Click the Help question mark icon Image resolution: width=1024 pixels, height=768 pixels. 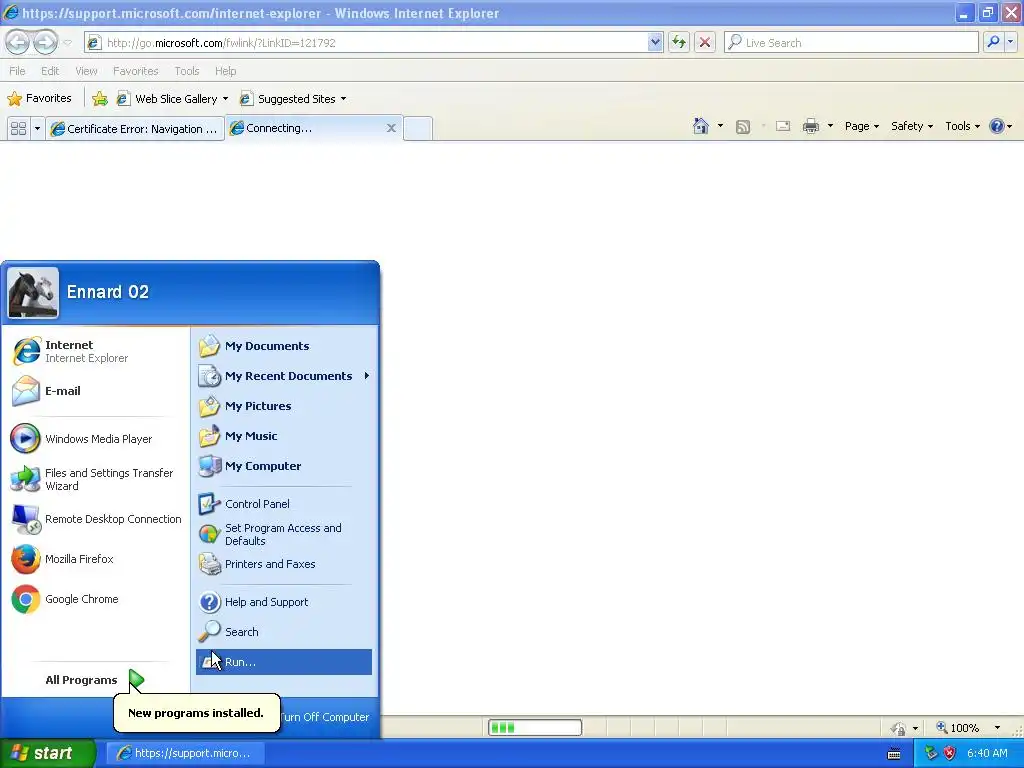pos(997,126)
